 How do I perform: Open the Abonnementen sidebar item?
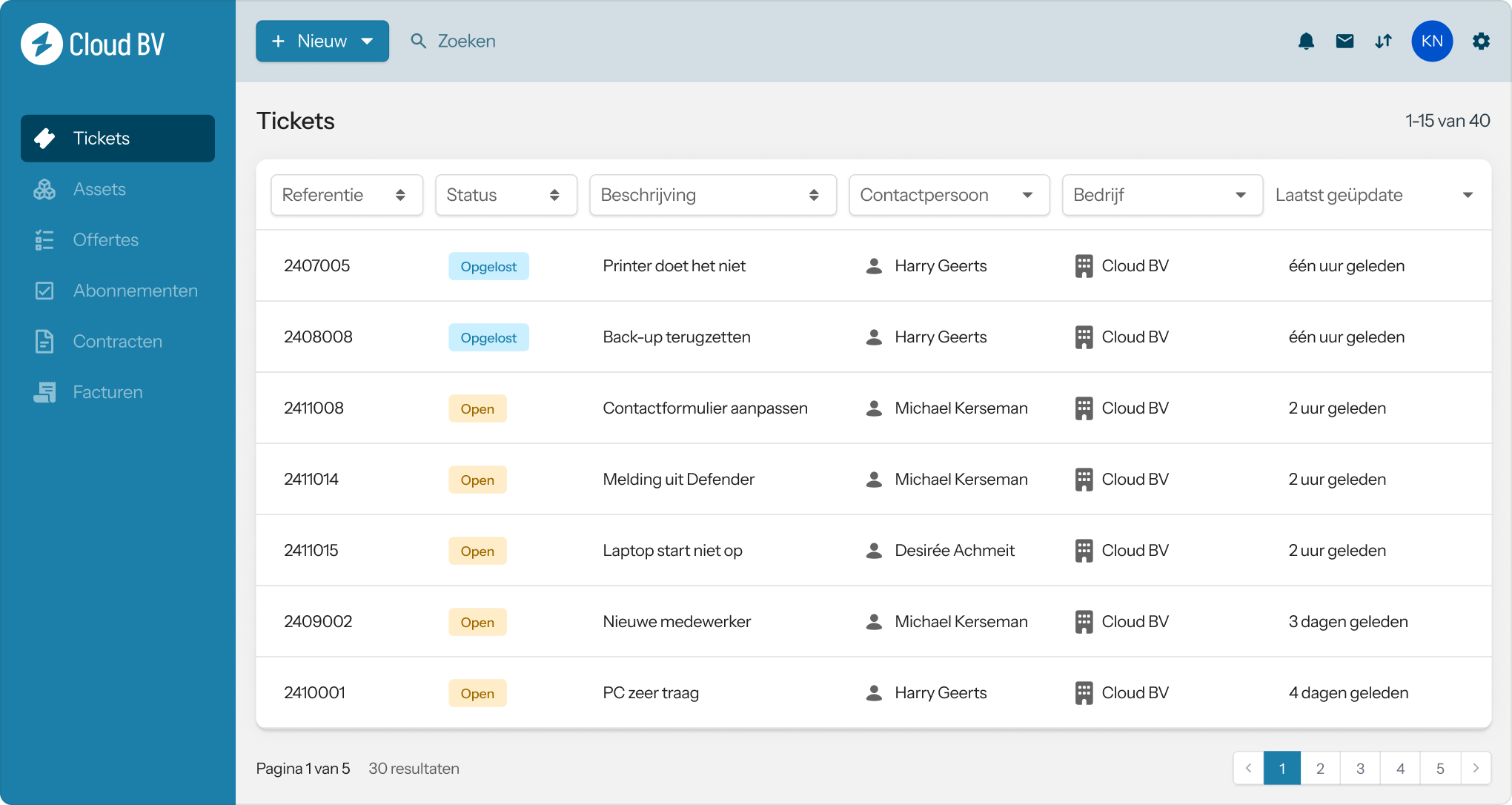click(135, 291)
